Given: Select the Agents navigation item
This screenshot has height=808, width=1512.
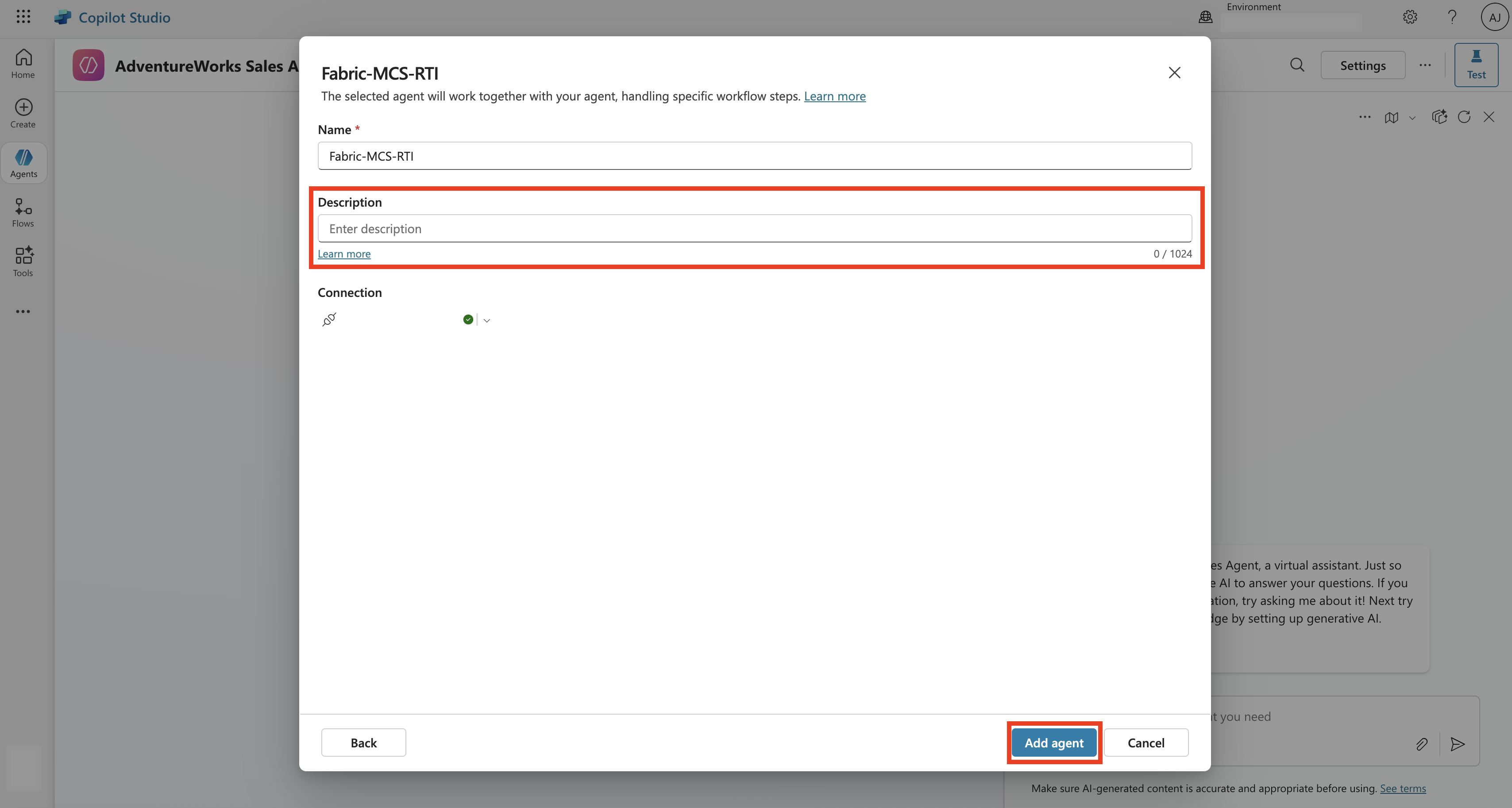Looking at the screenshot, I should click(x=23, y=163).
